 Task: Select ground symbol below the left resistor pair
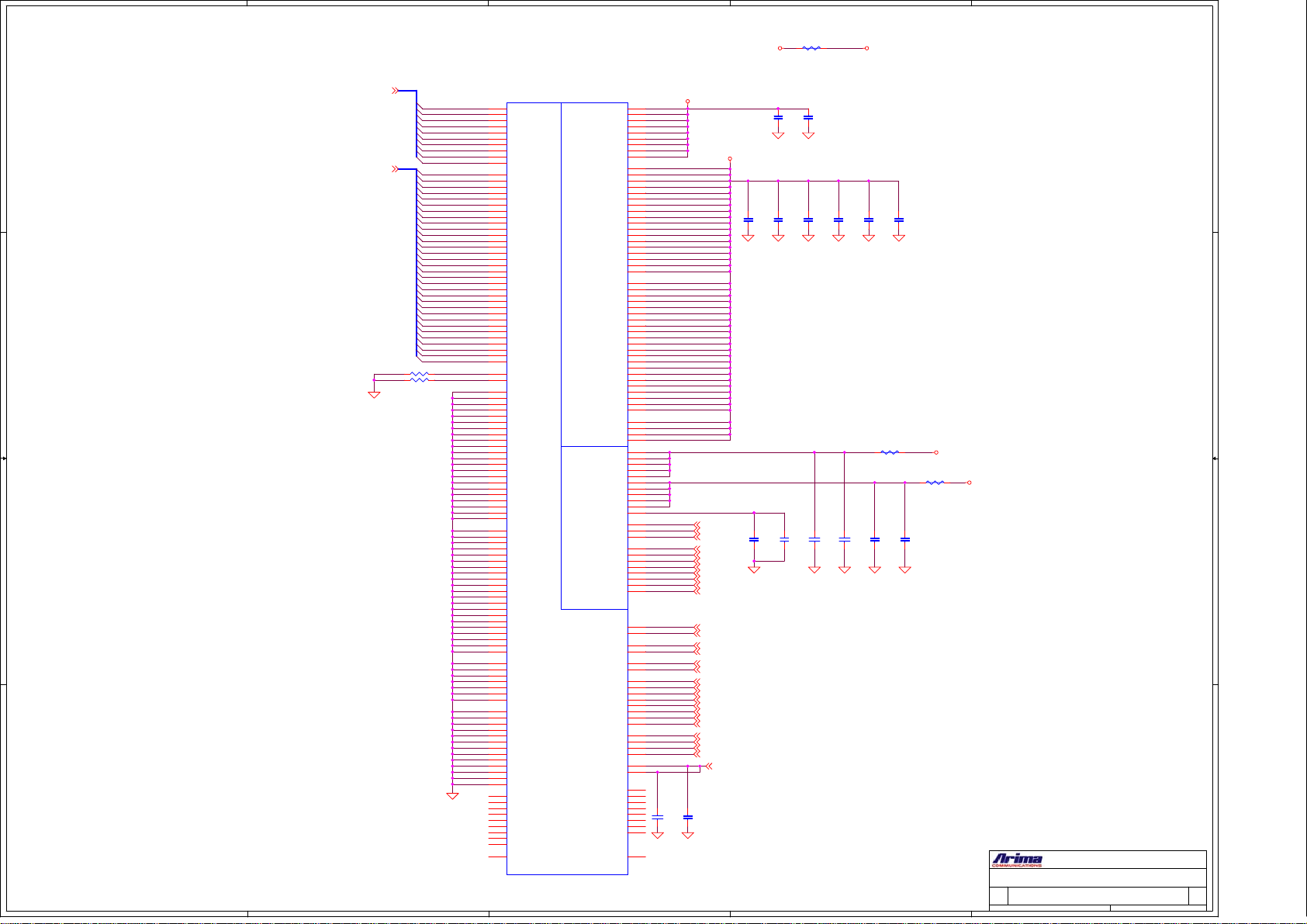click(374, 395)
